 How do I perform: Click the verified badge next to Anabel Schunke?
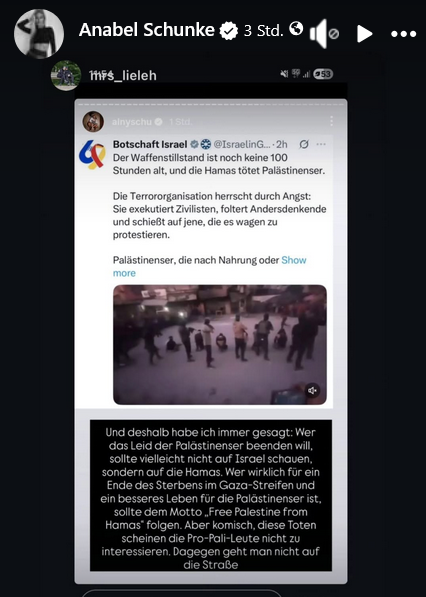(228, 31)
